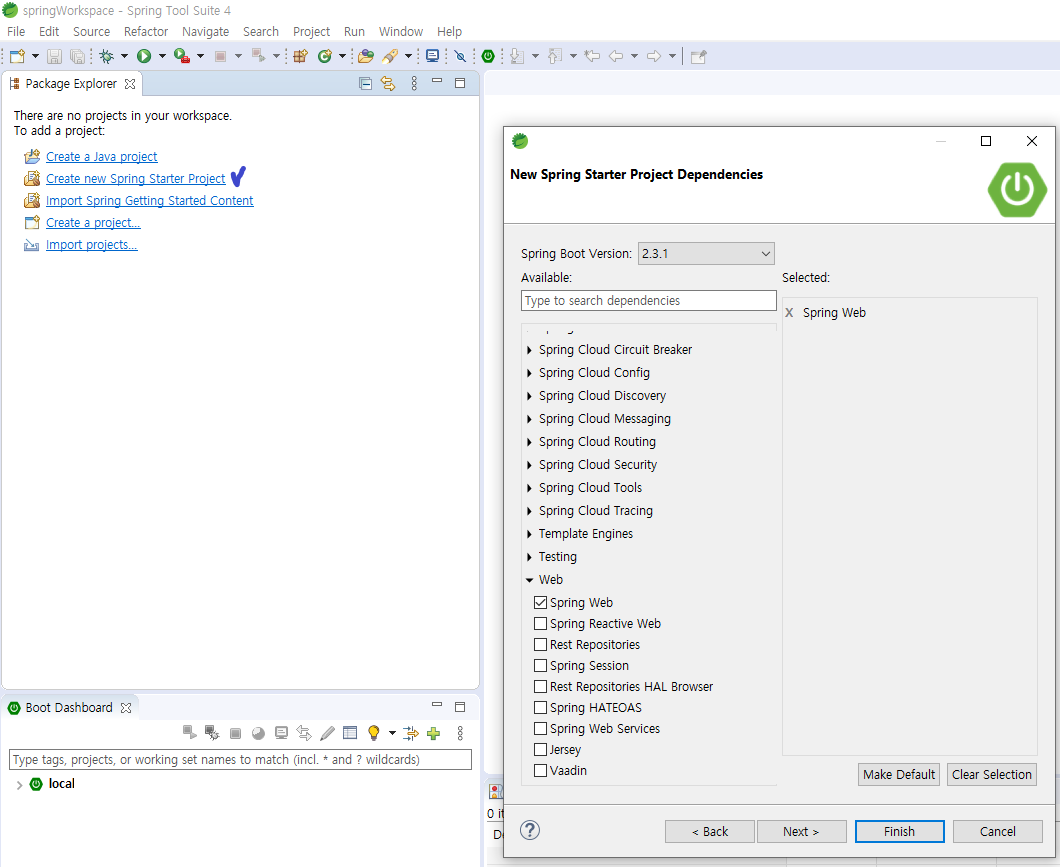Click the Save icon in main toolbar
The height and width of the screenshot is (867, 1060).
click(54, 56)
